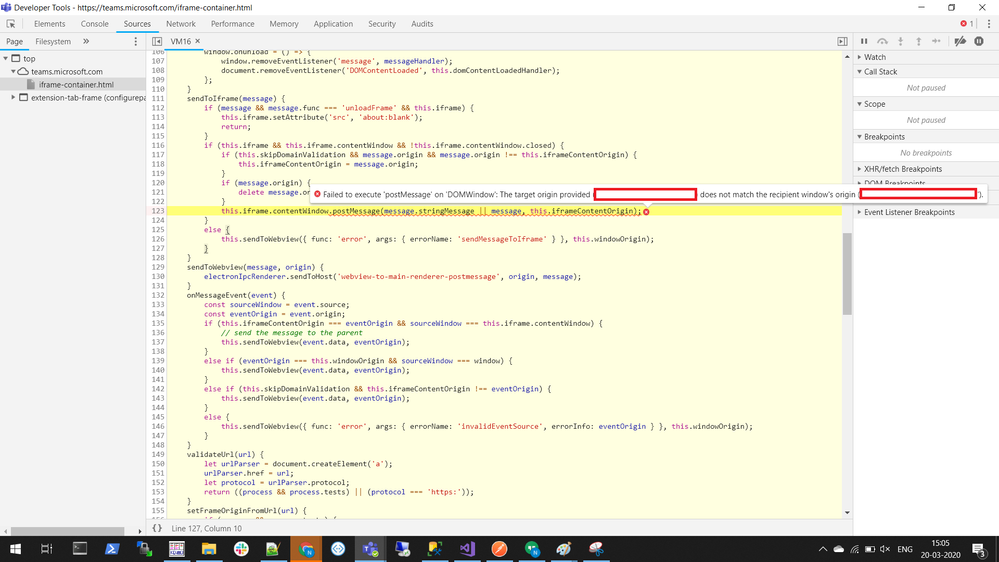Screen dimensions: 999x562
Task: Open DevTools customize three-dot menu
Action: point(989,24)
